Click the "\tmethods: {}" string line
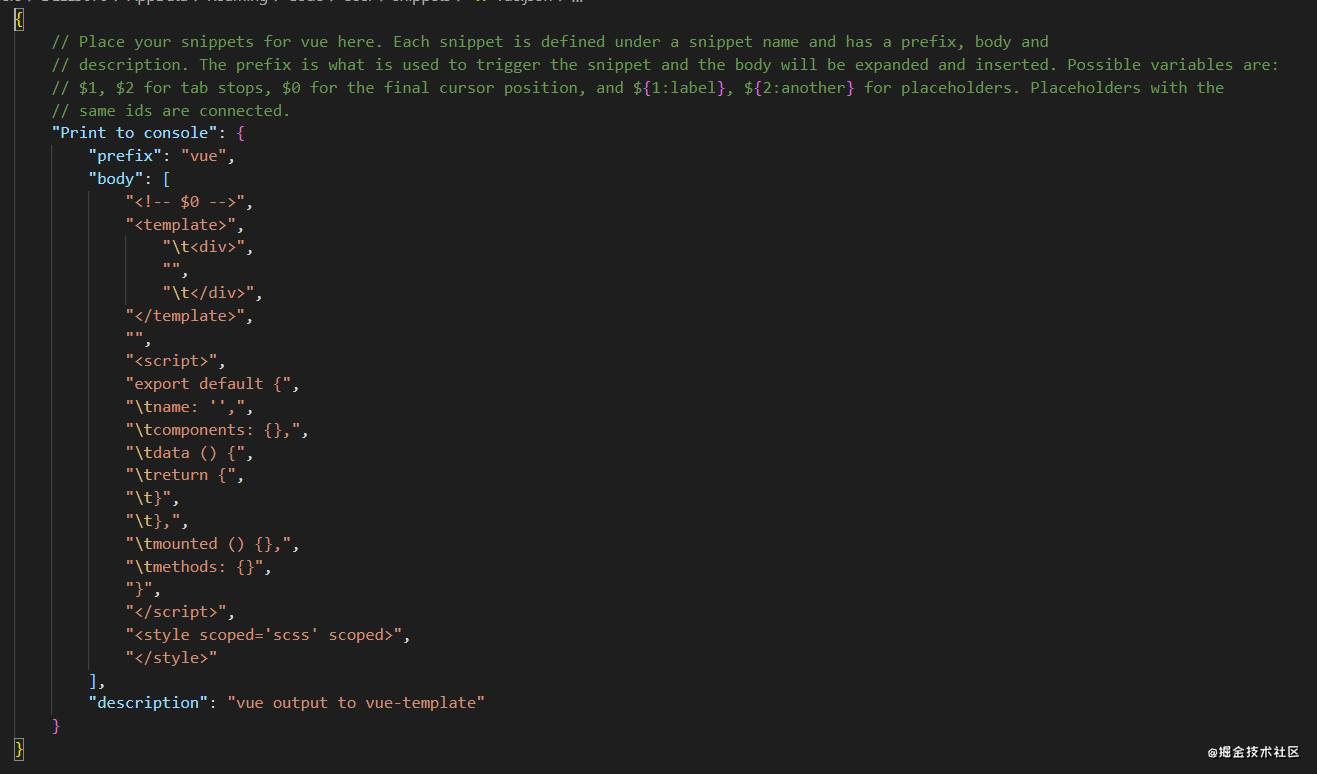 [x=199, y=566]
